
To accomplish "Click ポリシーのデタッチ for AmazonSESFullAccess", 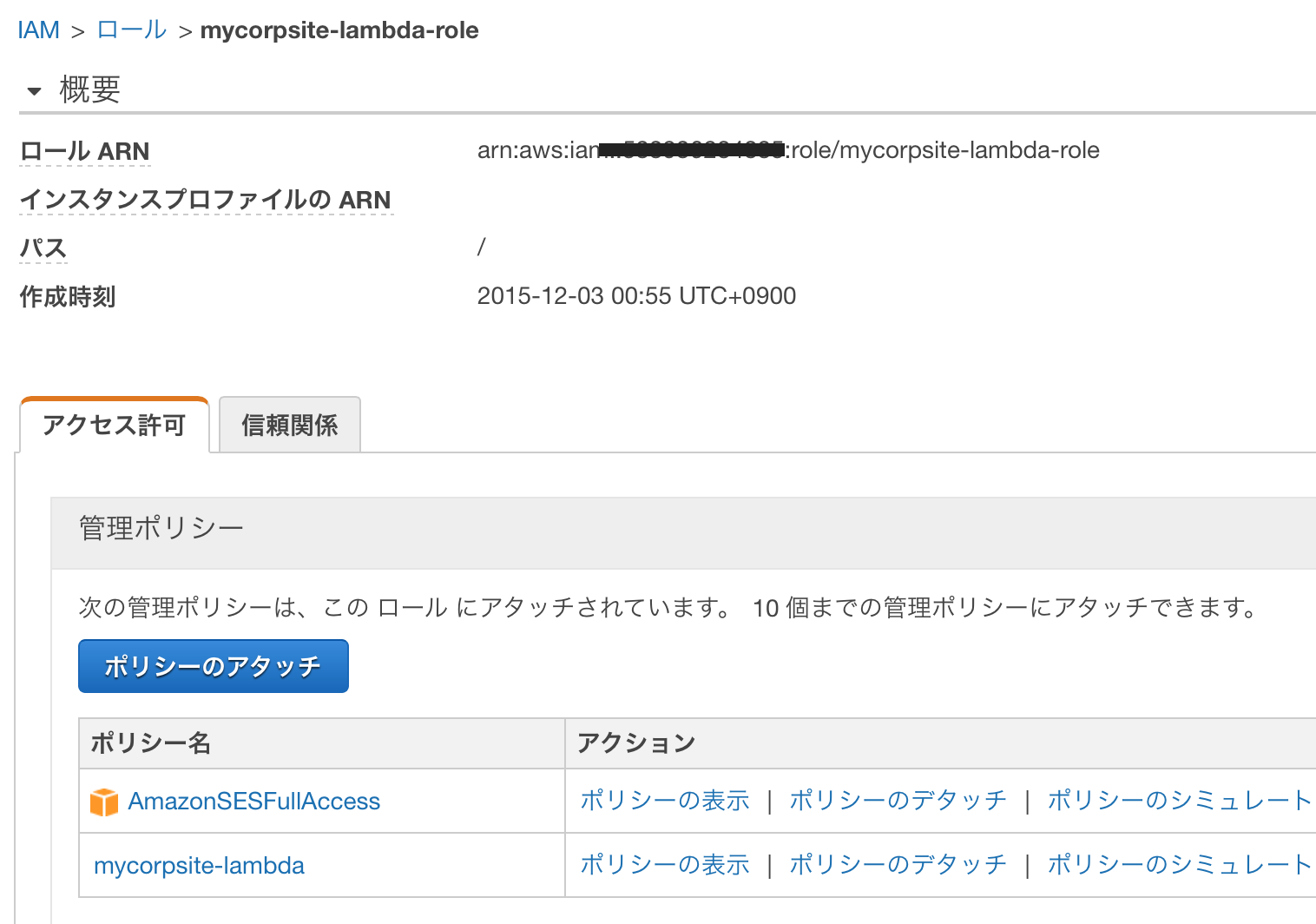I will [898, 800].
